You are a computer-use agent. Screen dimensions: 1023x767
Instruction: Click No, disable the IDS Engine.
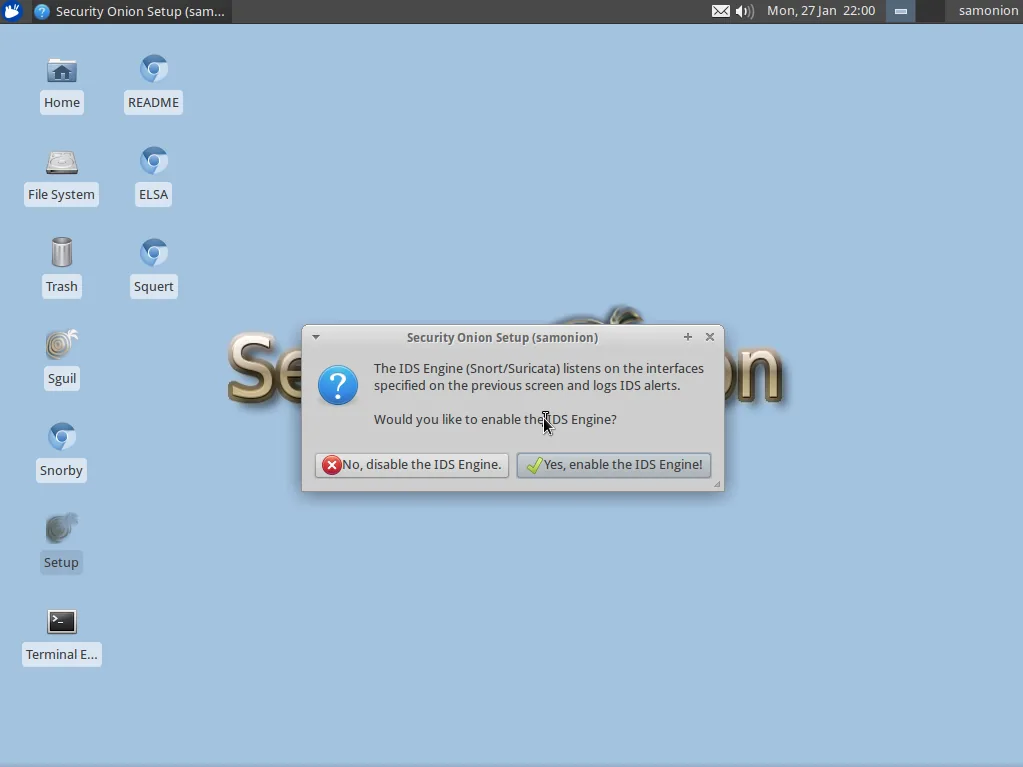(412, 465)
